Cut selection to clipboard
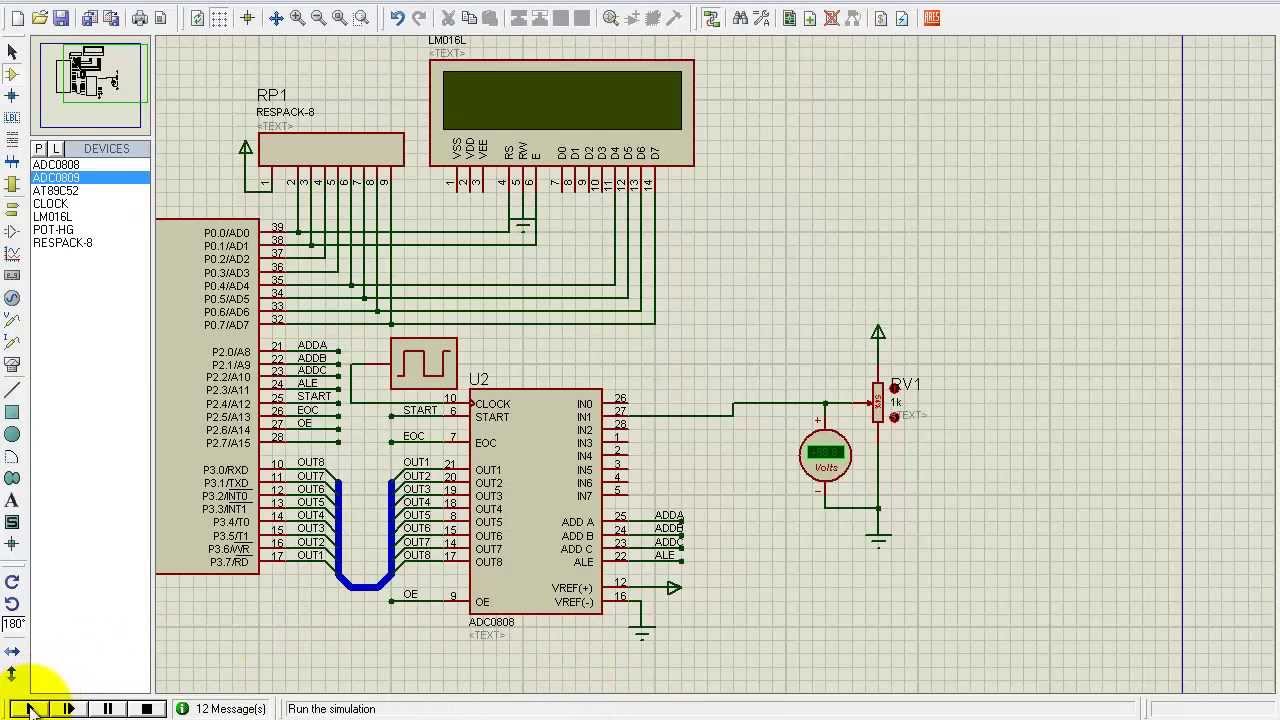The width and height of the screenshot is (1280, 720). [448, 18]
